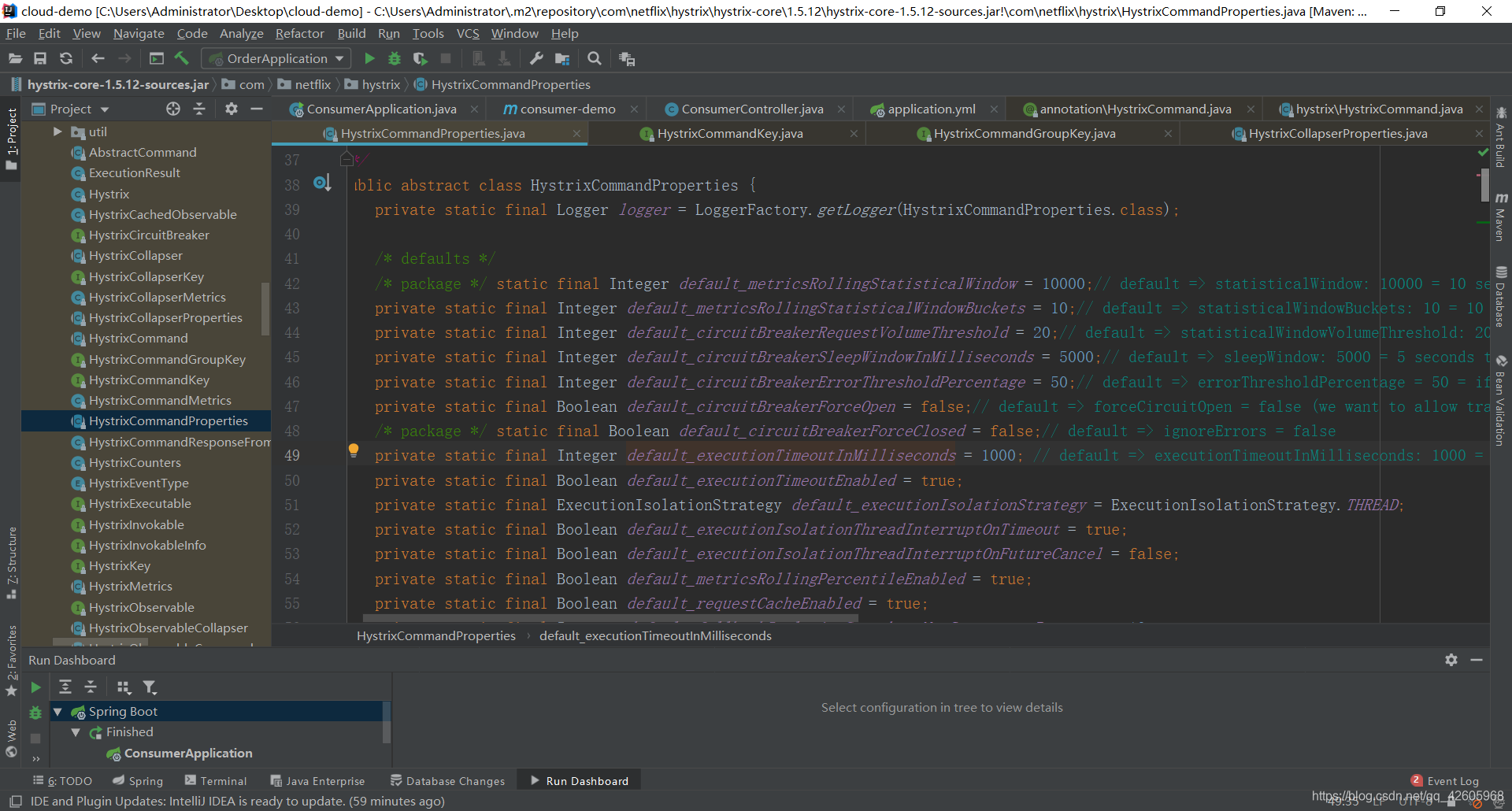The height and width of the screenshot is (811, 1512).
Task: Open Database Changes tool window
Action: pyautogui.click(x=447, y=781)
